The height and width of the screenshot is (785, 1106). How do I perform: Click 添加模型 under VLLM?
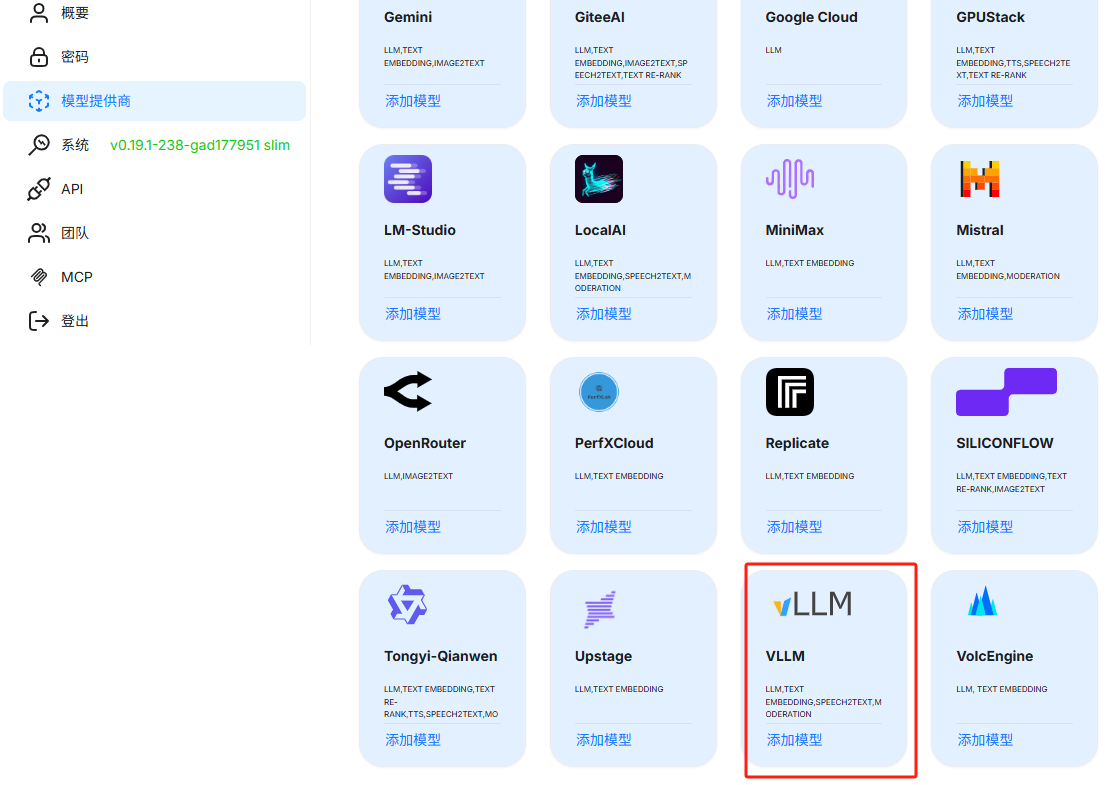pyautogui.click(x=795, y=740)
